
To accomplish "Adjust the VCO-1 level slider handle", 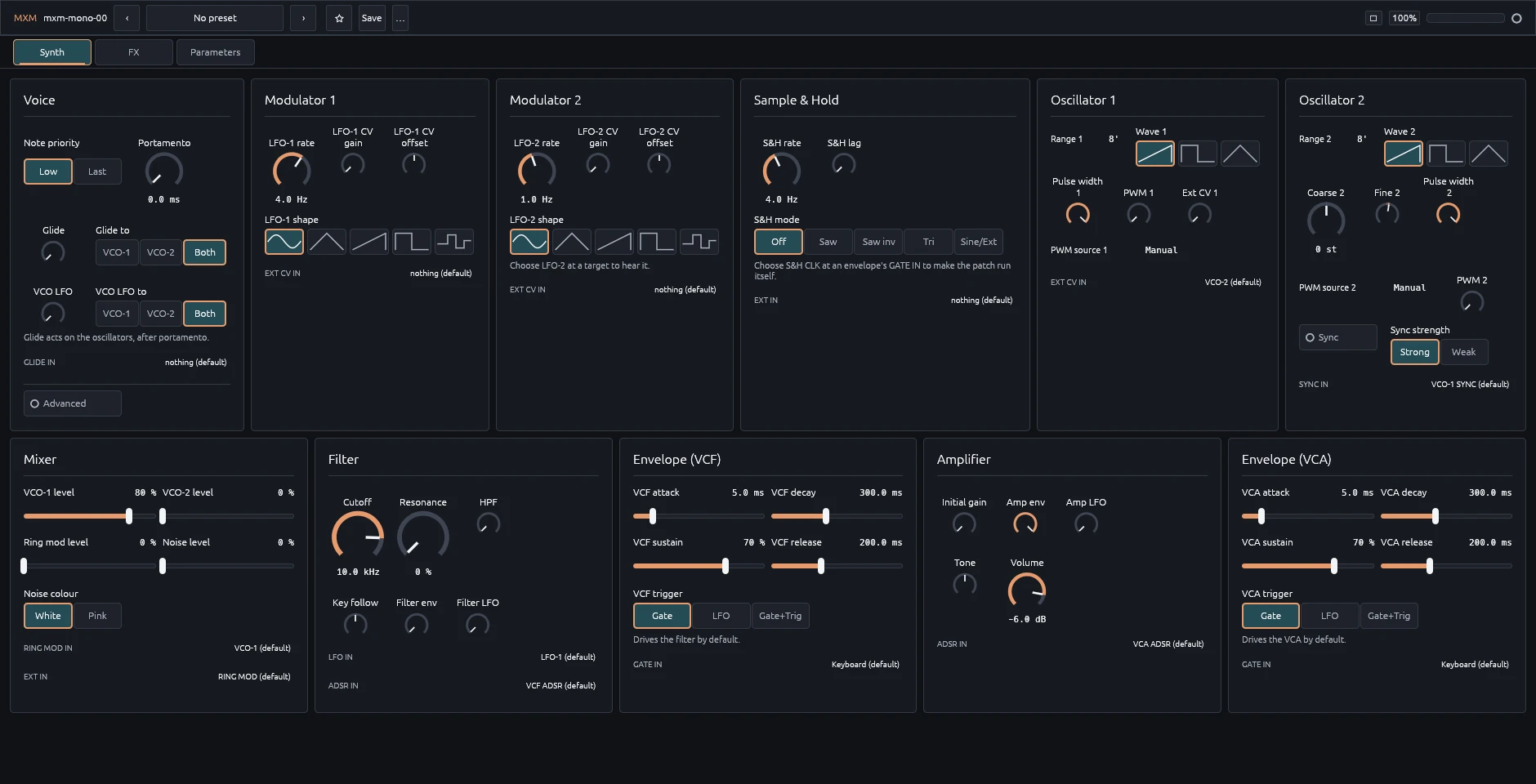I will 129,516.
